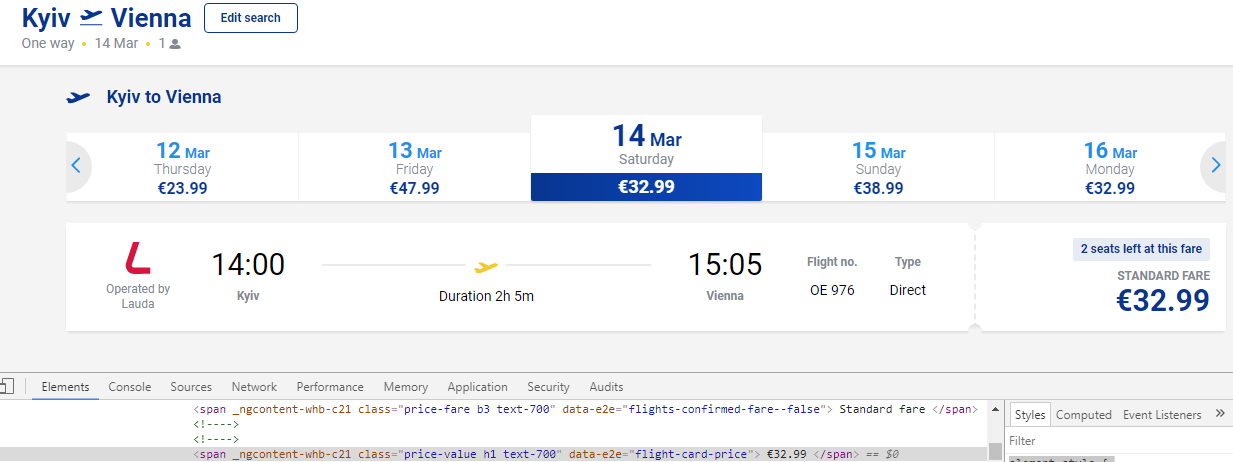Screen dimensions: 1233x462
Task: Select 16 Mar Monday fare
Action: 1110,168
